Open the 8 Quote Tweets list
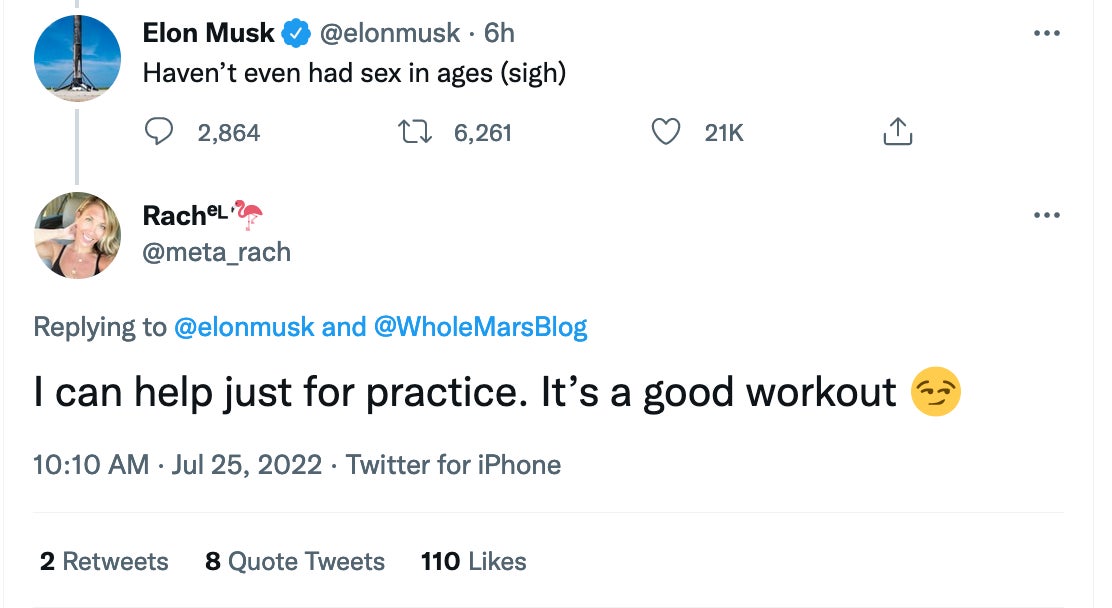 pos(294,561)
